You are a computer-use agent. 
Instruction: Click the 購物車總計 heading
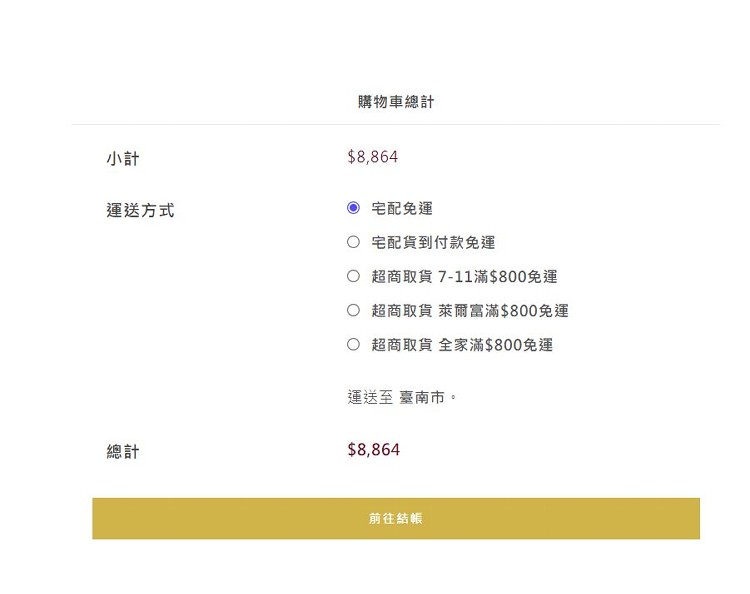(x=396, y=102)
